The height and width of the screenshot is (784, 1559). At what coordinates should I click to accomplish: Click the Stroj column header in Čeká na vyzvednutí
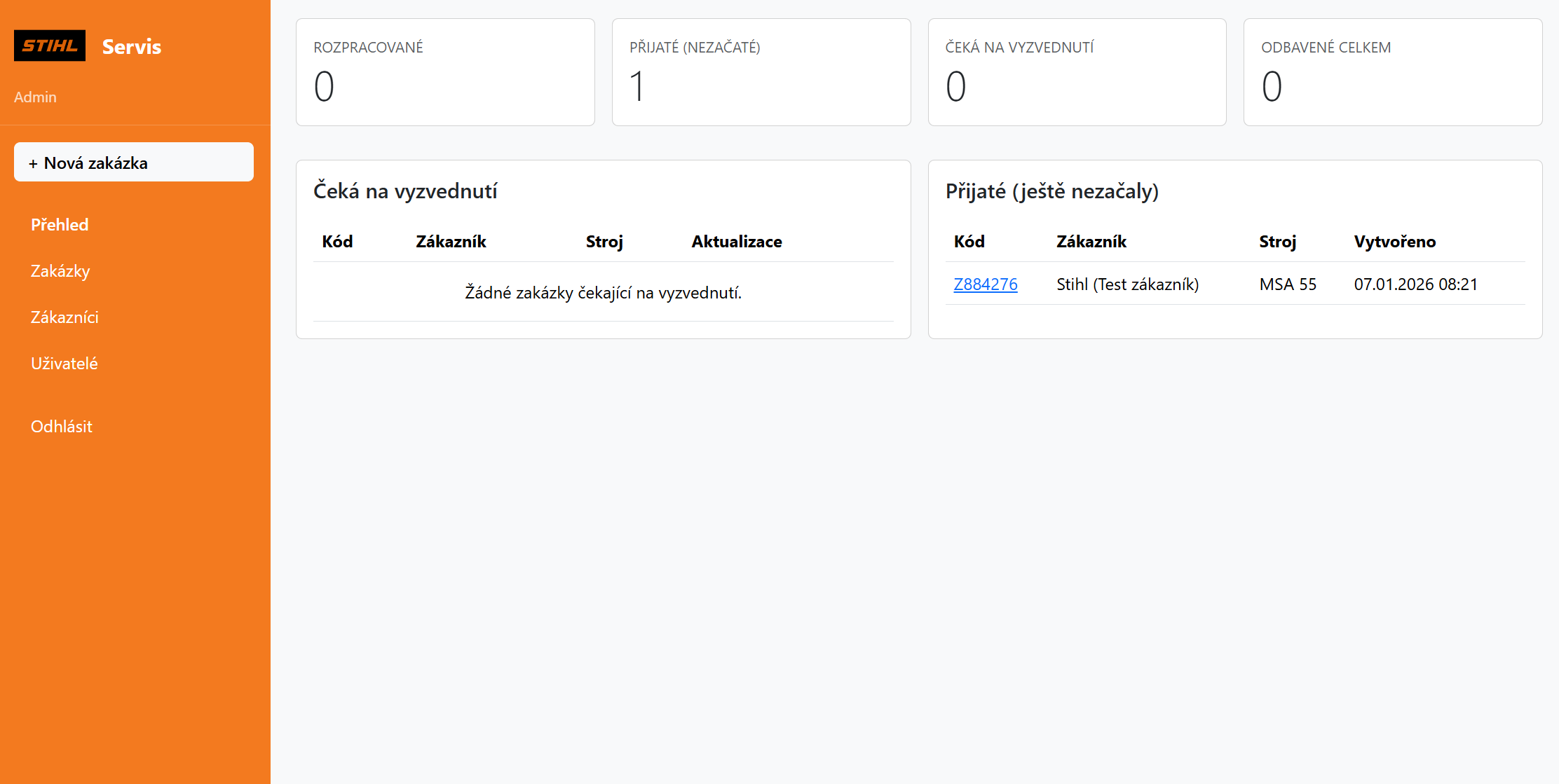[604, 241]
